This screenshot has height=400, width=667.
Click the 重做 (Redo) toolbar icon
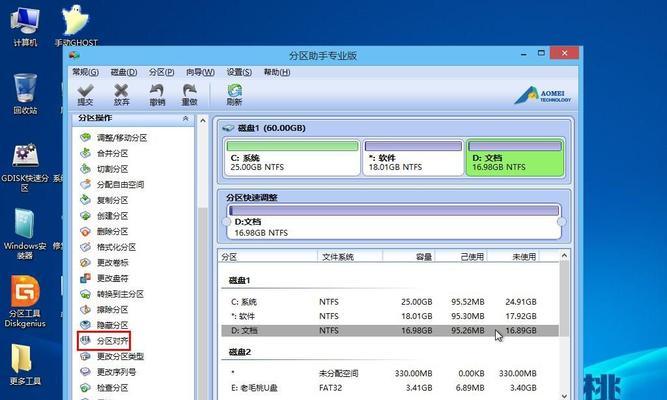189,94
